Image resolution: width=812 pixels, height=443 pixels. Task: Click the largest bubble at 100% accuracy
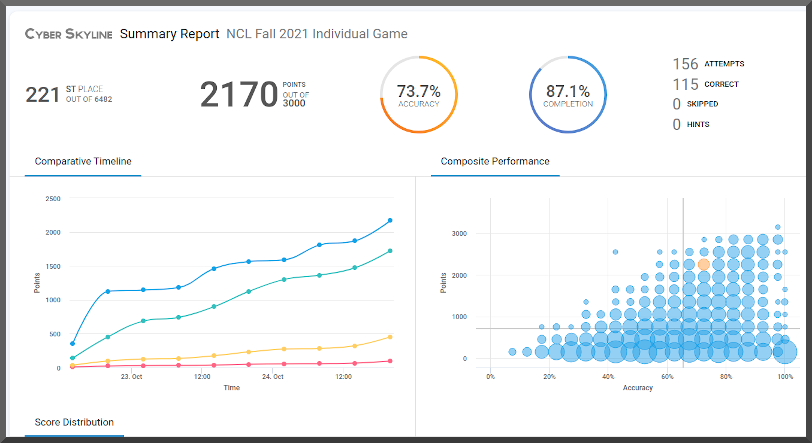[x=782, y=351]
